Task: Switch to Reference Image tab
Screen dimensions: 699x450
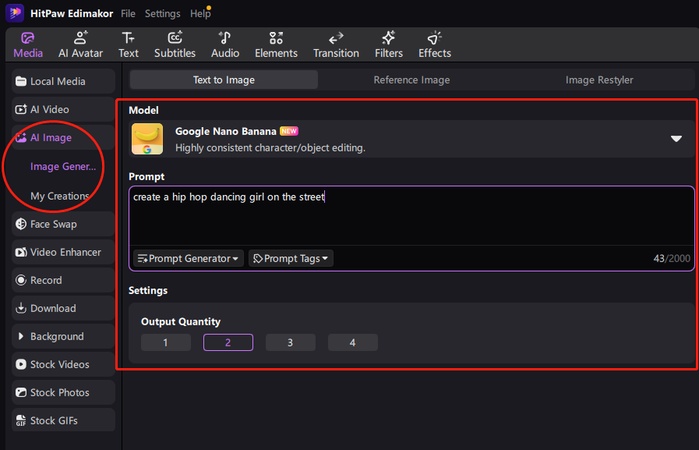Action: [411, 80]
